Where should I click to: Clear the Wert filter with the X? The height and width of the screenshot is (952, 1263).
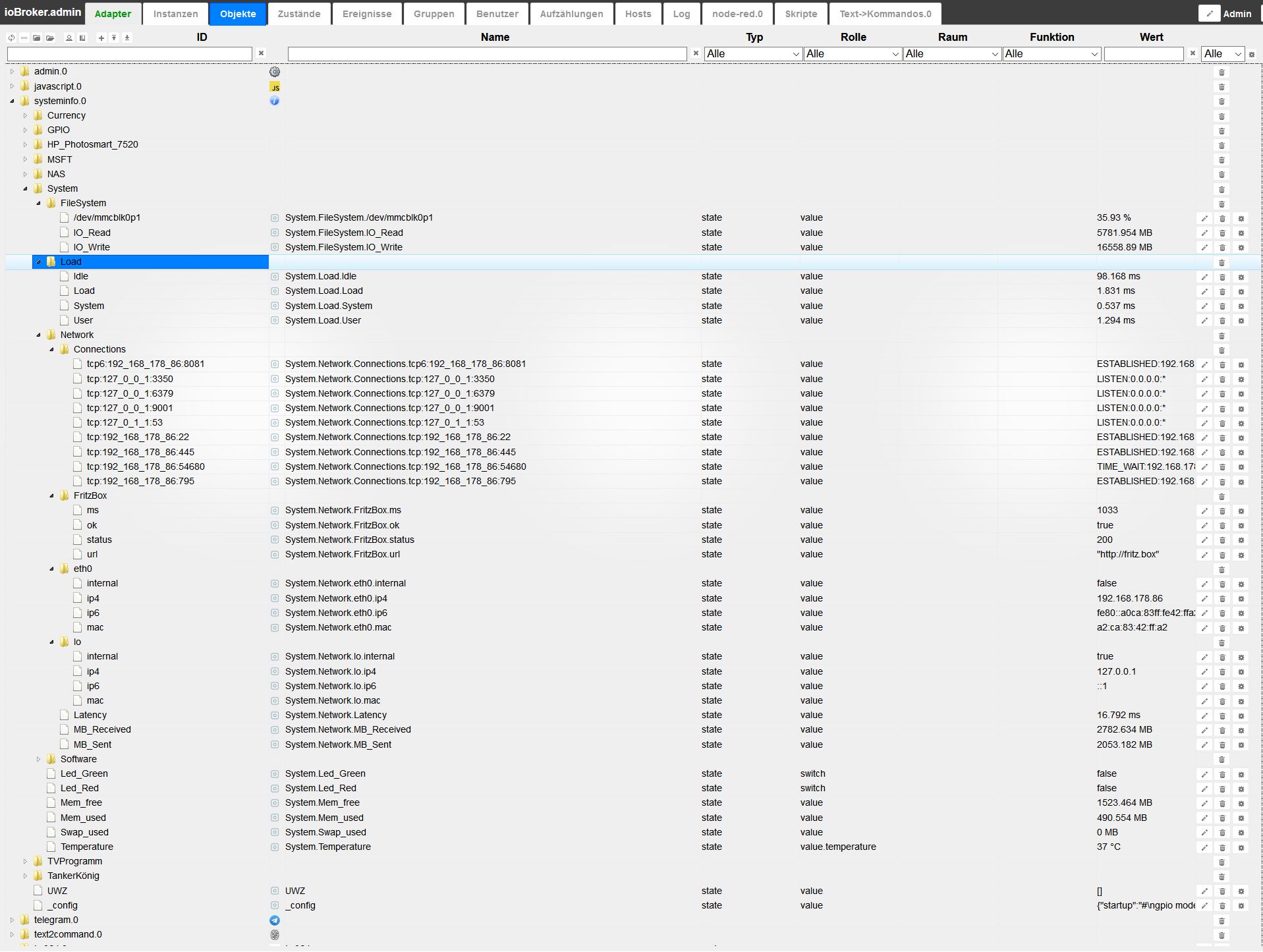1193,53
